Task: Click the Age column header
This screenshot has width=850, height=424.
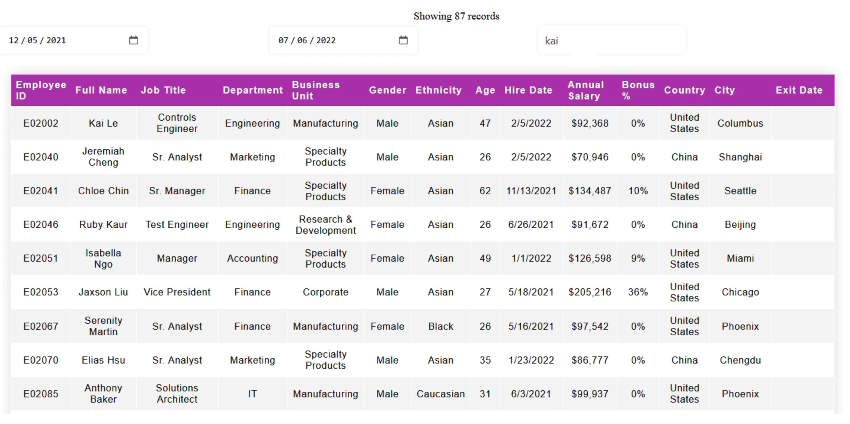Action: click(485, 90)
